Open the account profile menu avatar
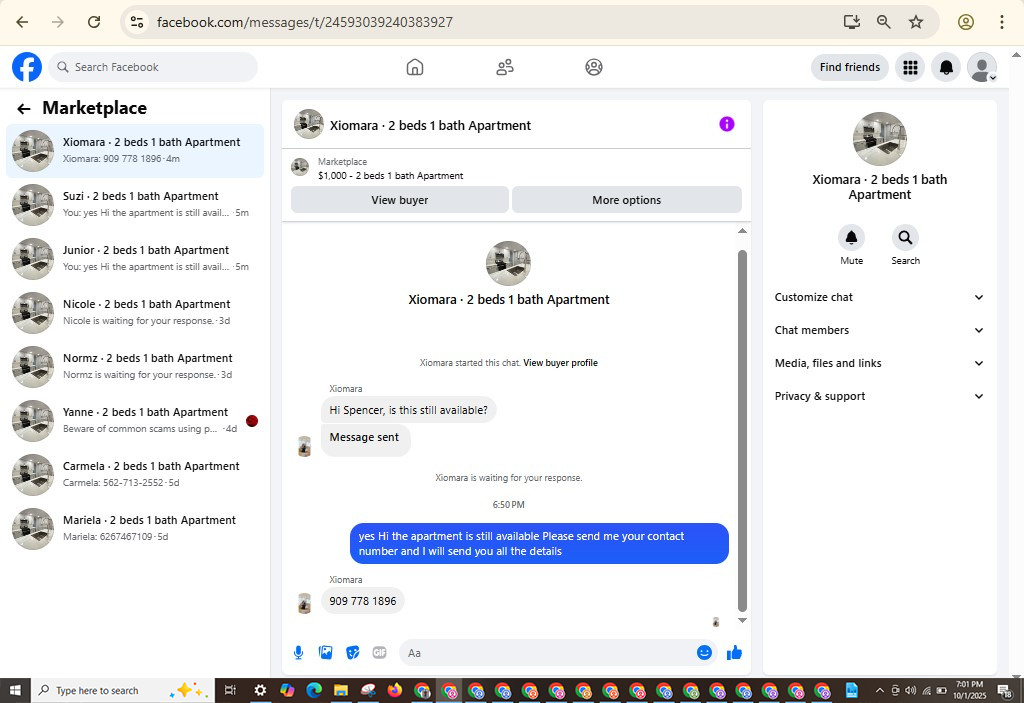The width and height of the screenshot is (1024, 703). tap(982, 67)
